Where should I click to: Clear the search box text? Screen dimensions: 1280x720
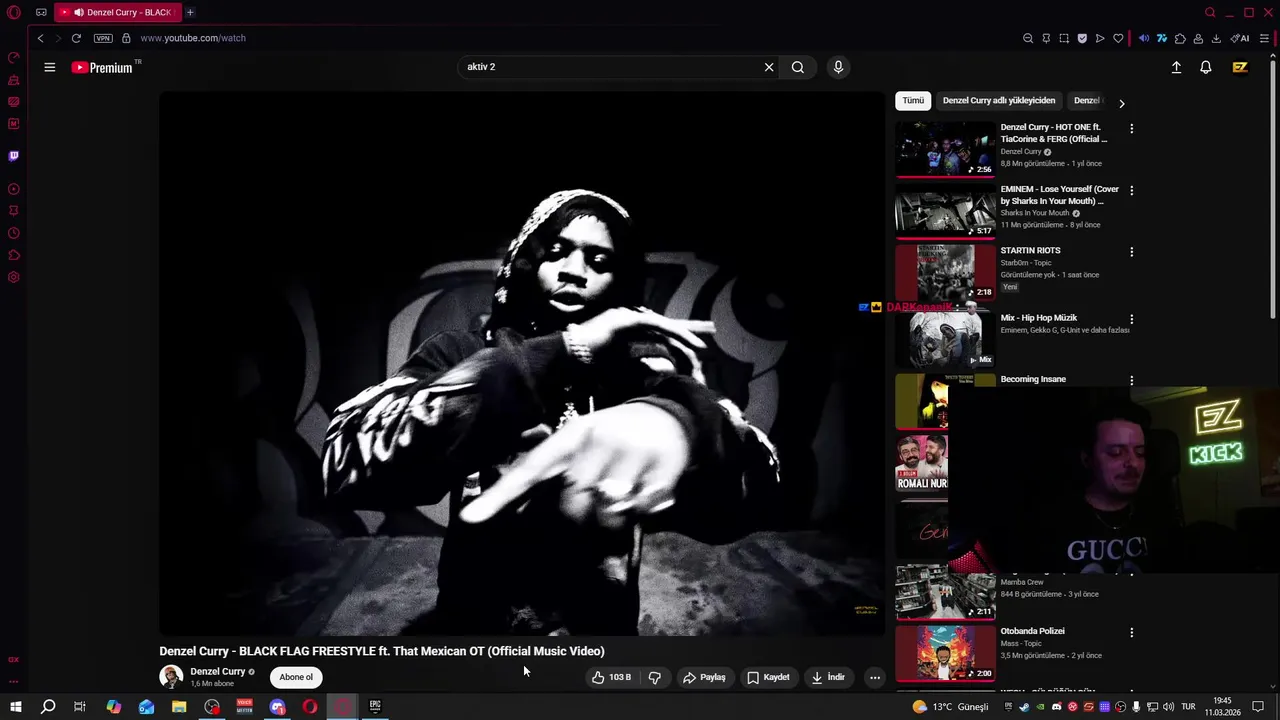[769, 67]
